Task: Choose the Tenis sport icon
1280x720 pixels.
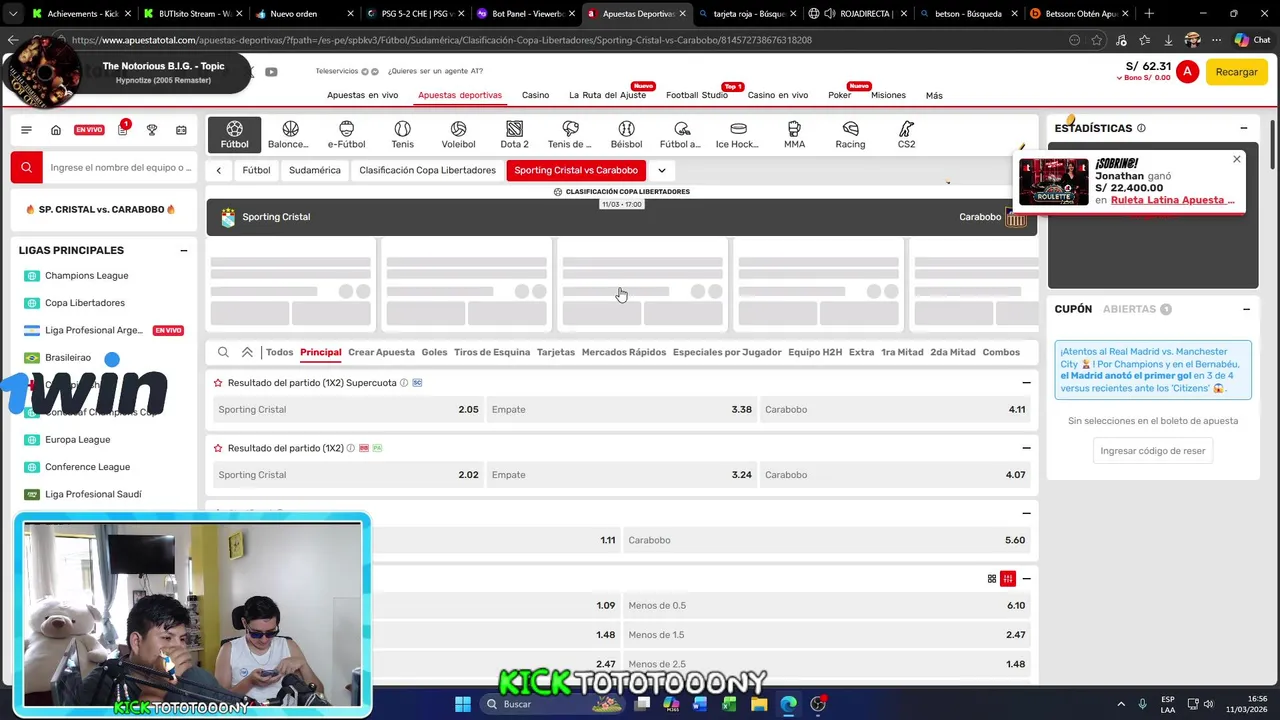Action: pos(402,135)
